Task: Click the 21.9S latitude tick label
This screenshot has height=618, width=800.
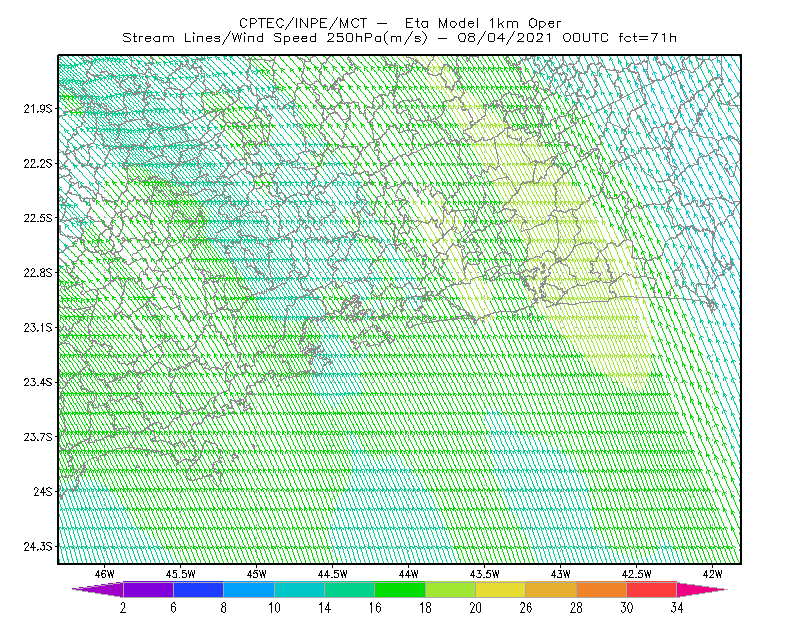Action: [37, 109]
